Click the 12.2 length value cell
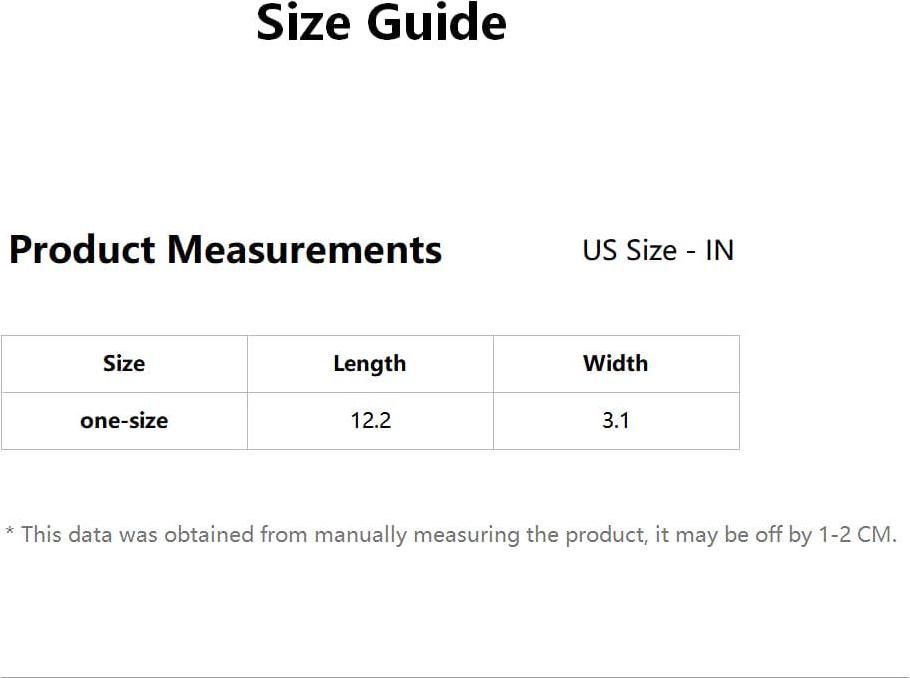The image size is (910, 678). (x=370, y=420)
